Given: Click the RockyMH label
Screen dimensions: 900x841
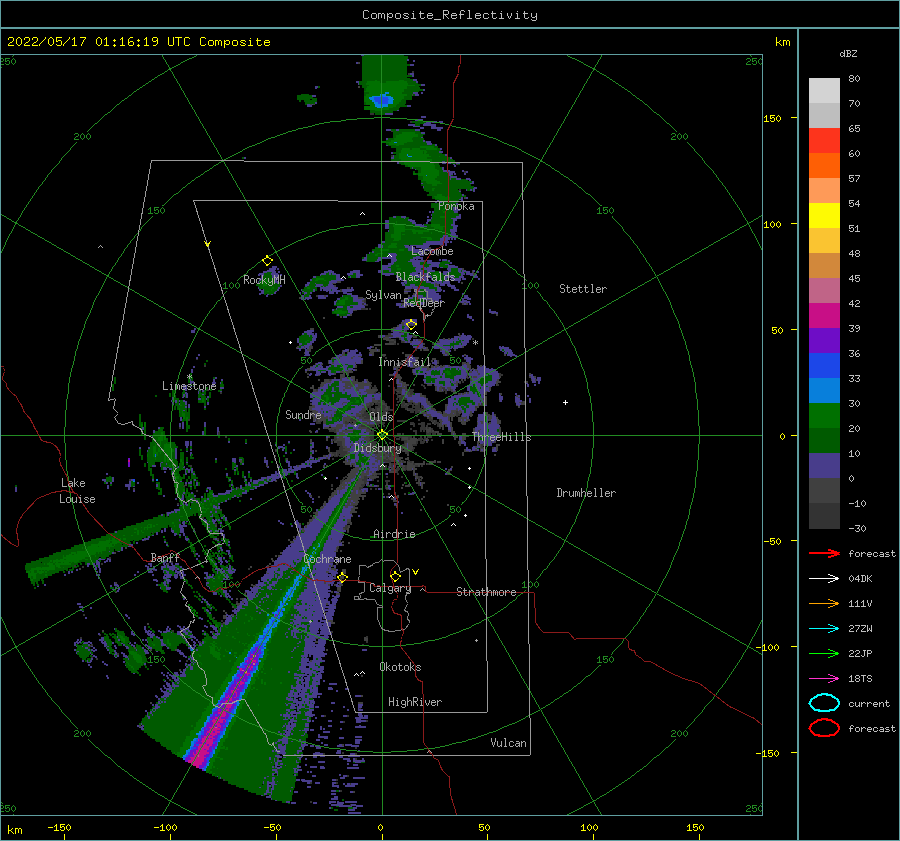Looking at the screenshot, I should pyautogui.click(x=264, y=280).
